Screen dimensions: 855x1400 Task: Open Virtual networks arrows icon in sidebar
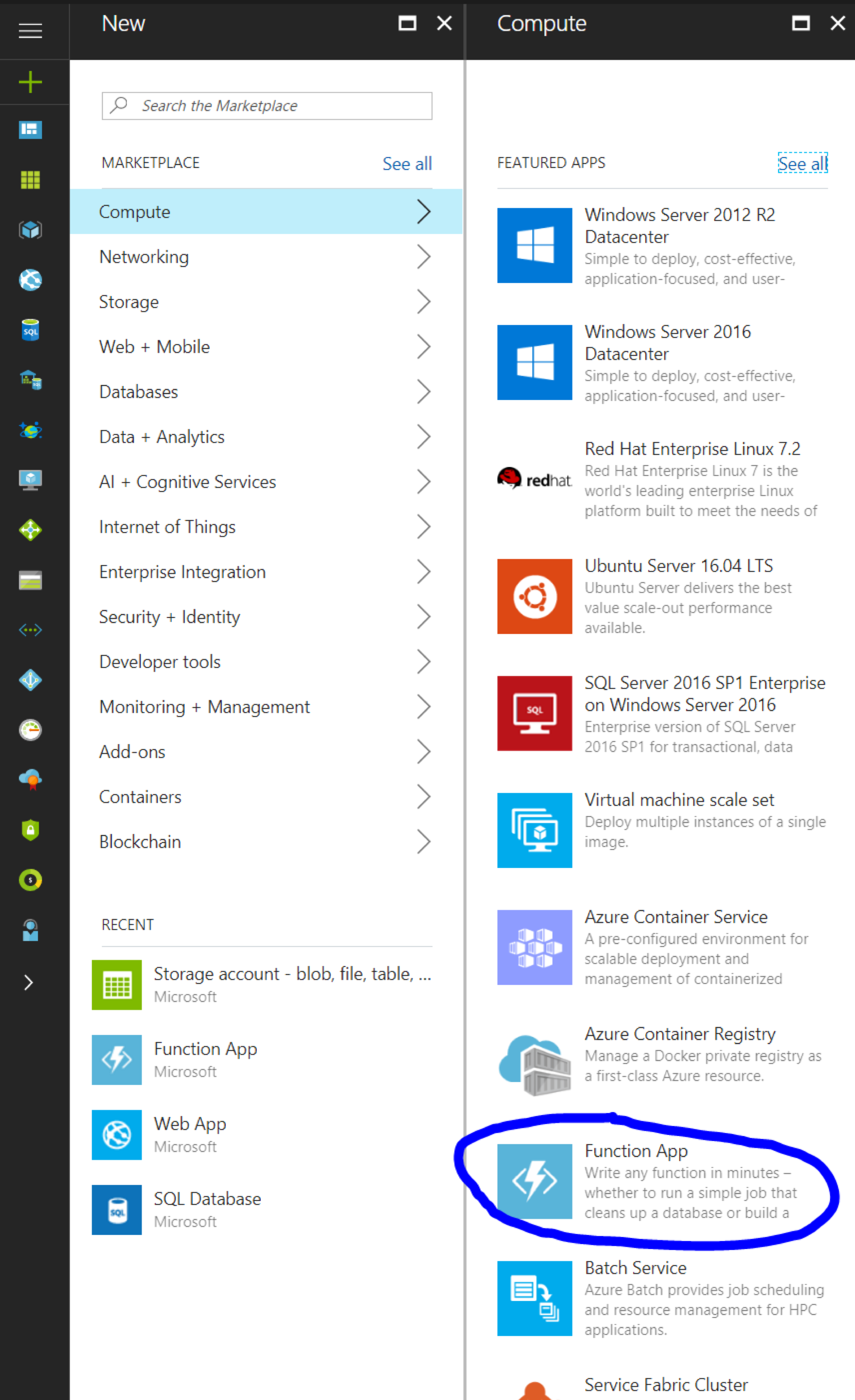[30, 630]
